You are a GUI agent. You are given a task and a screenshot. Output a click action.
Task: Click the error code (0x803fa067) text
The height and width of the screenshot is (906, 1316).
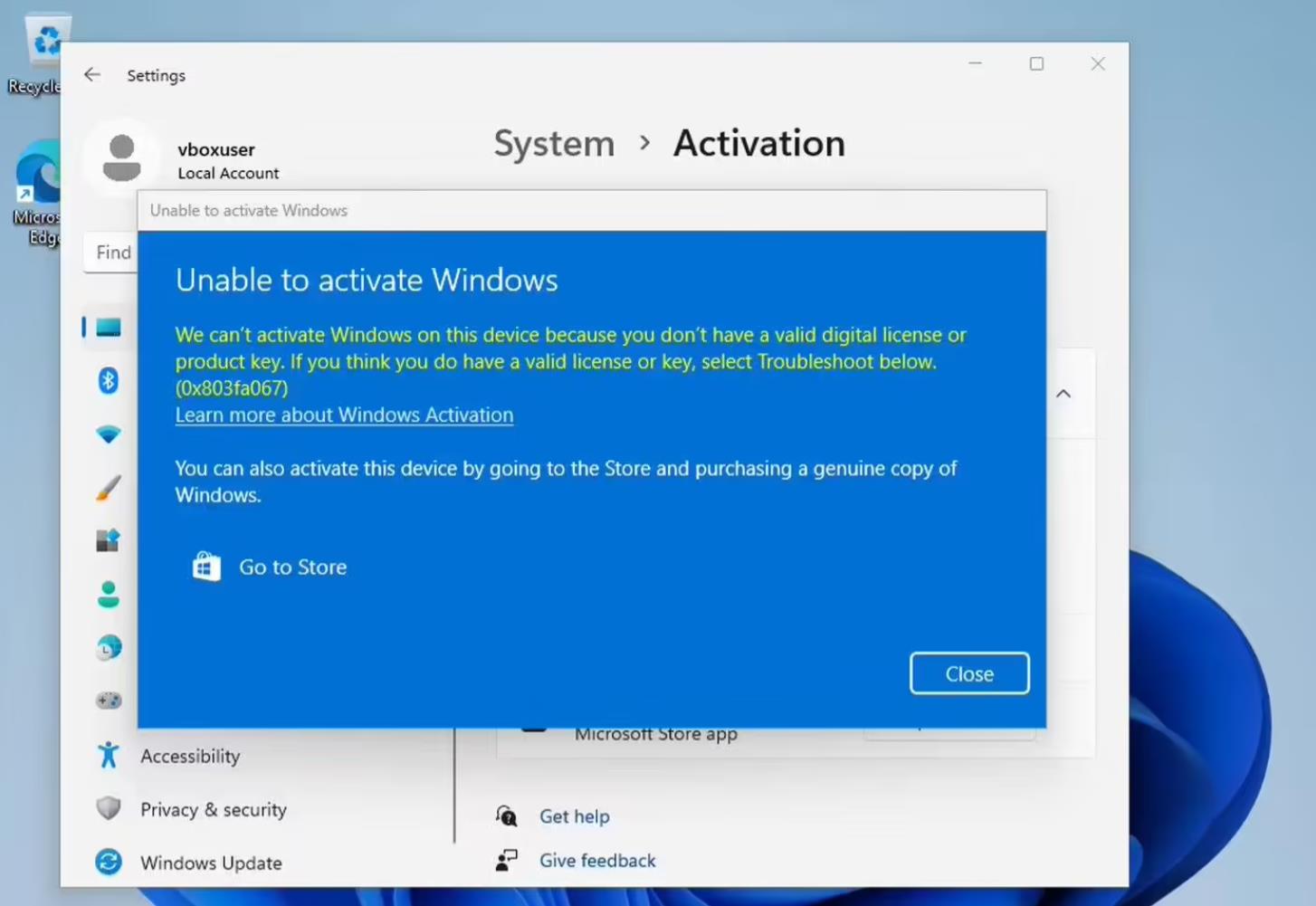coord(232,388)
